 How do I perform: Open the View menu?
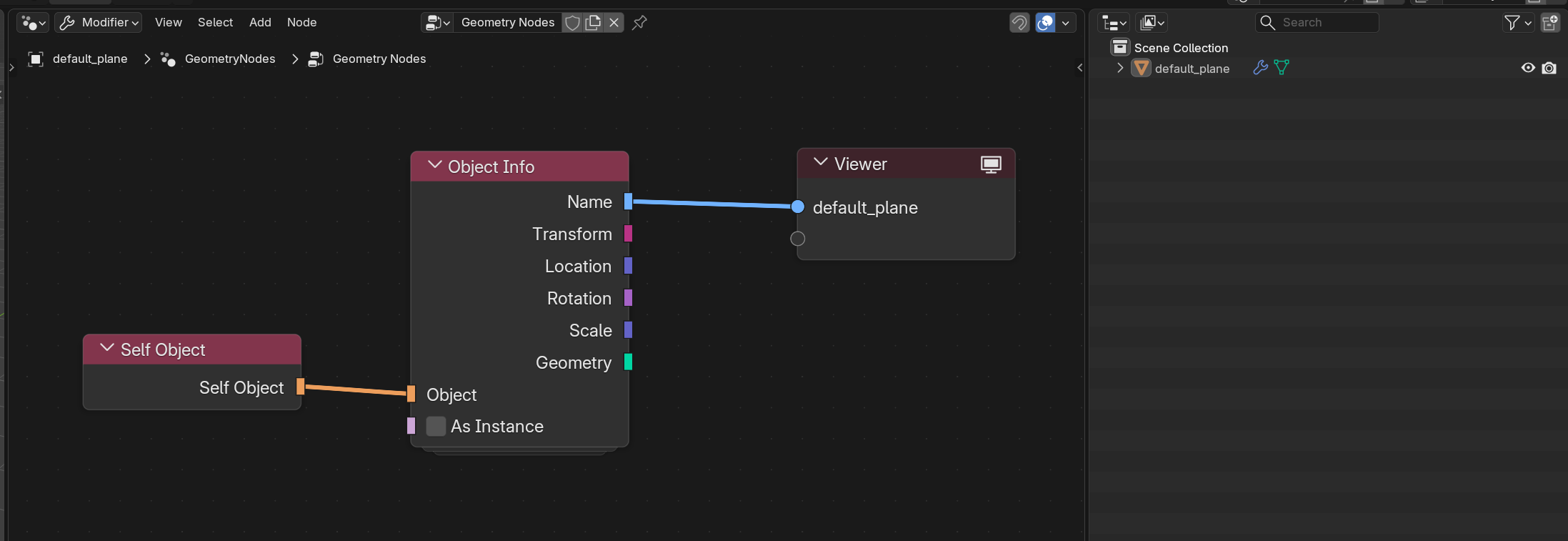169,23
